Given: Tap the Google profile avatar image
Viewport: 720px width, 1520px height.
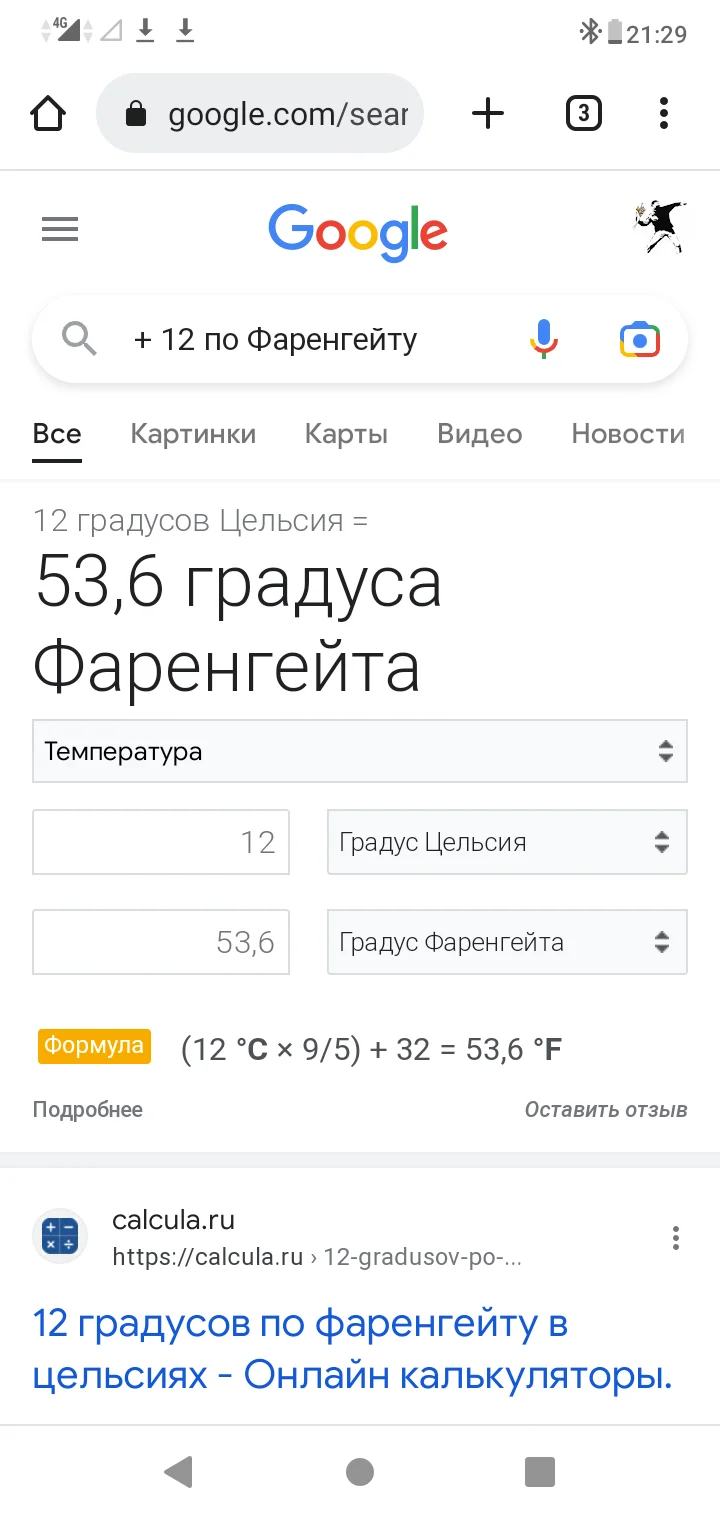Looking at the screenshot, I should click(x=659, y=226).
